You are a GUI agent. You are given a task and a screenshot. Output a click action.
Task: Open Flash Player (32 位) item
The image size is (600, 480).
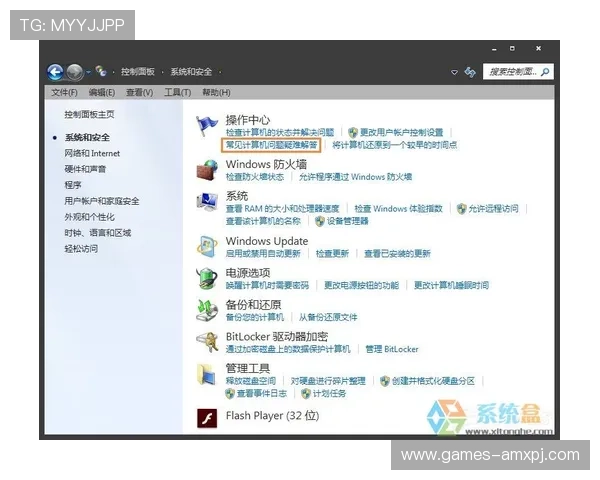coord(272,416)
